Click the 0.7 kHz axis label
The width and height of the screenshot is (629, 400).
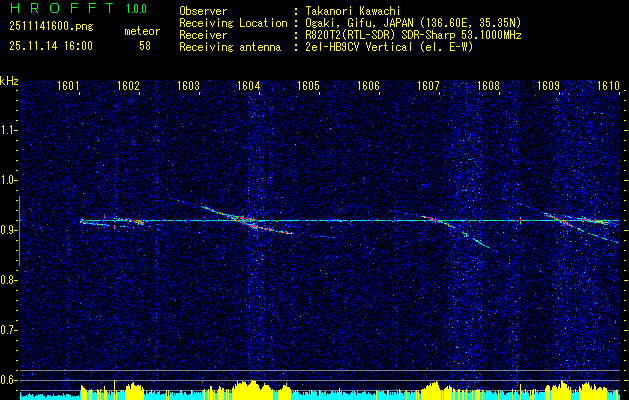7,330
